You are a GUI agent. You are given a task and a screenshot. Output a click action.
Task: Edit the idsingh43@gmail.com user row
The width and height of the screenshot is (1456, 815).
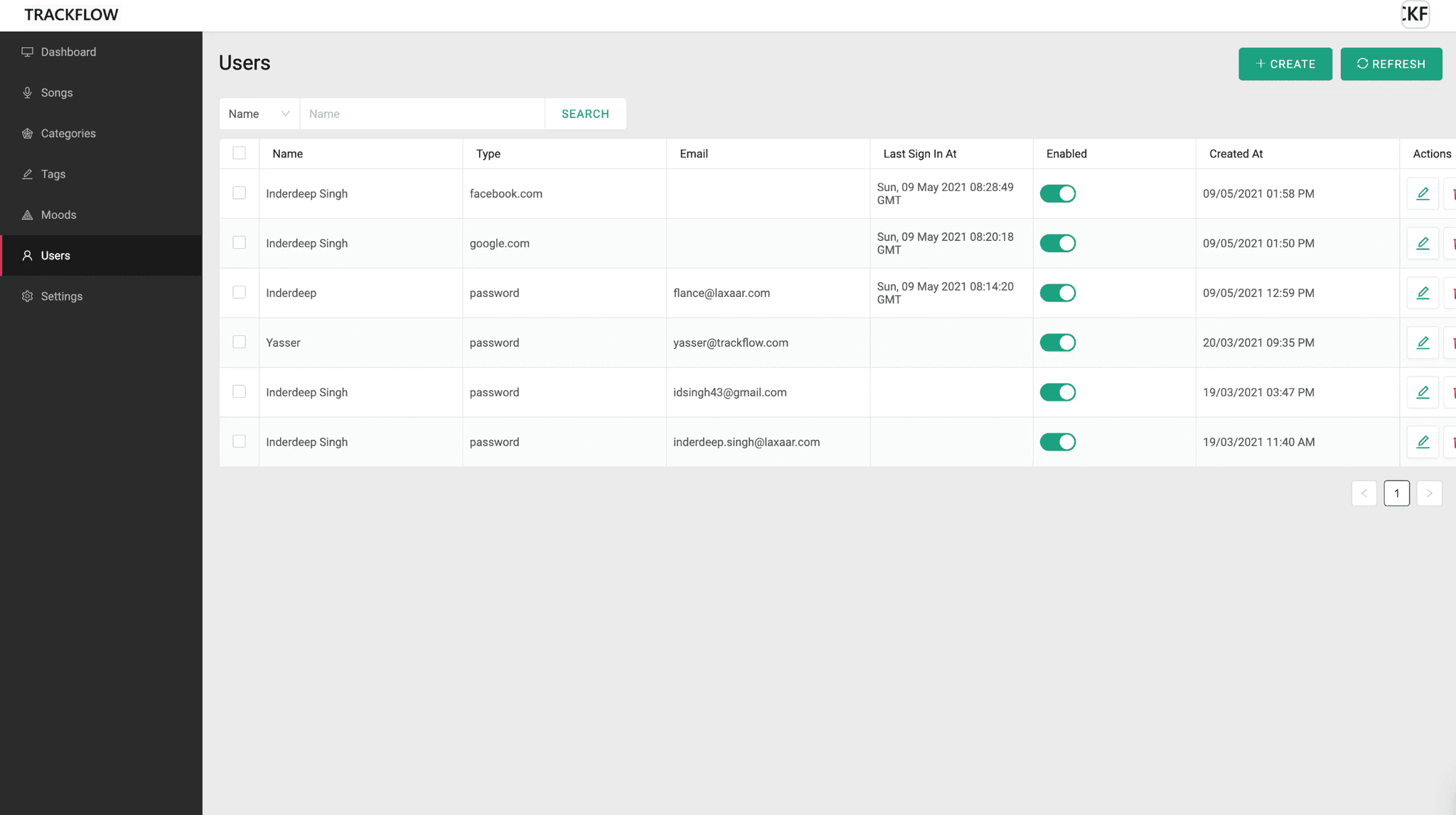tap(1423, 392)
